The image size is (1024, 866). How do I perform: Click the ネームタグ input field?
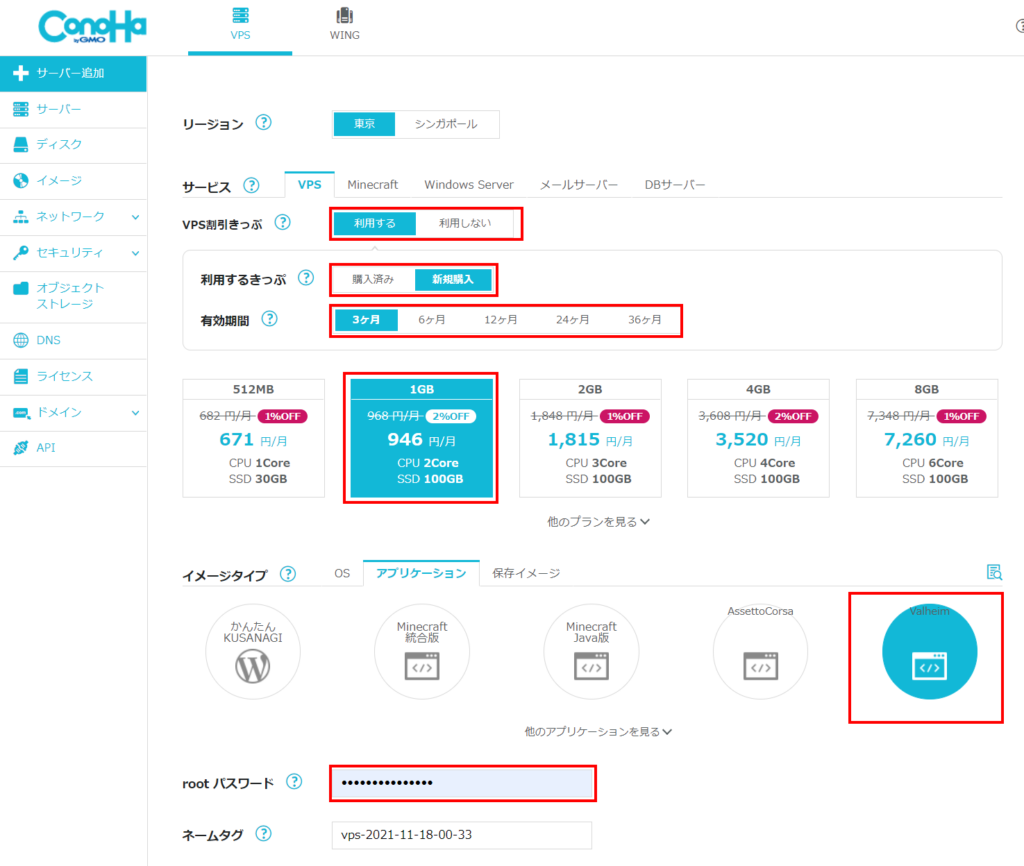coord(462,835)
